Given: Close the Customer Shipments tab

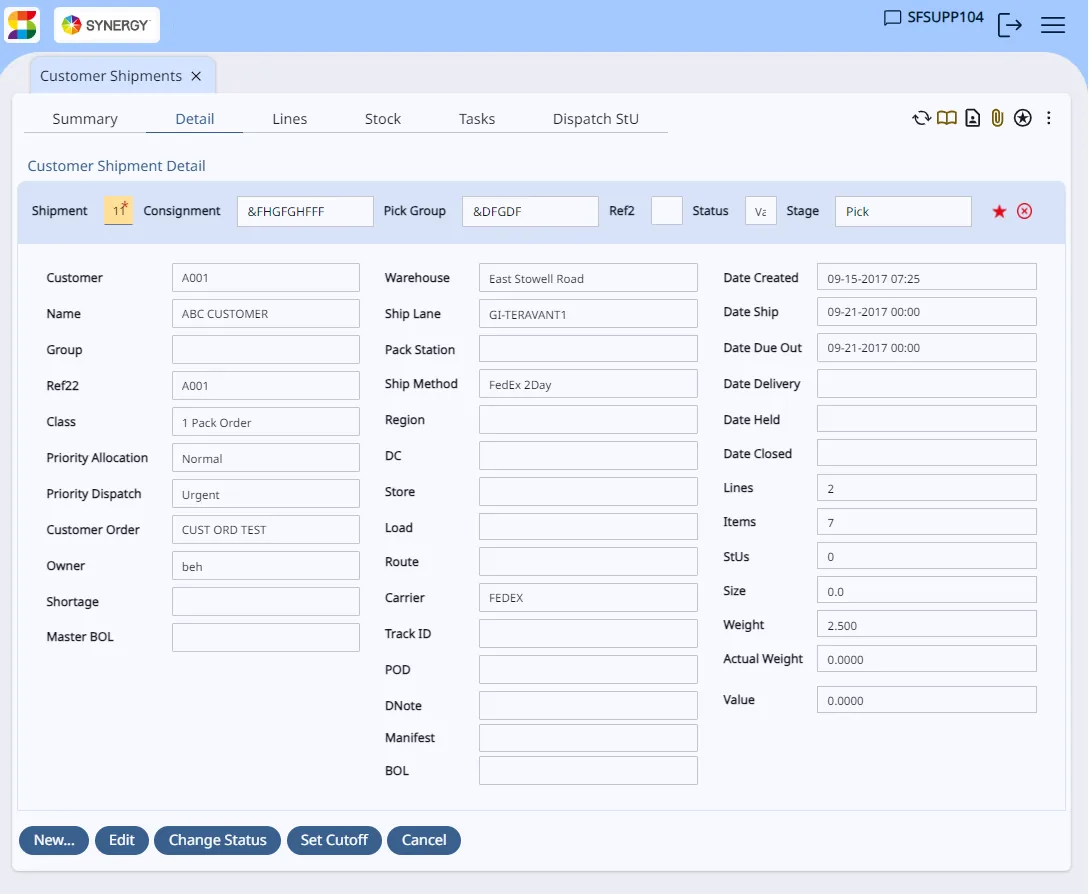Looking at the screenshot, I should (196, 76).
